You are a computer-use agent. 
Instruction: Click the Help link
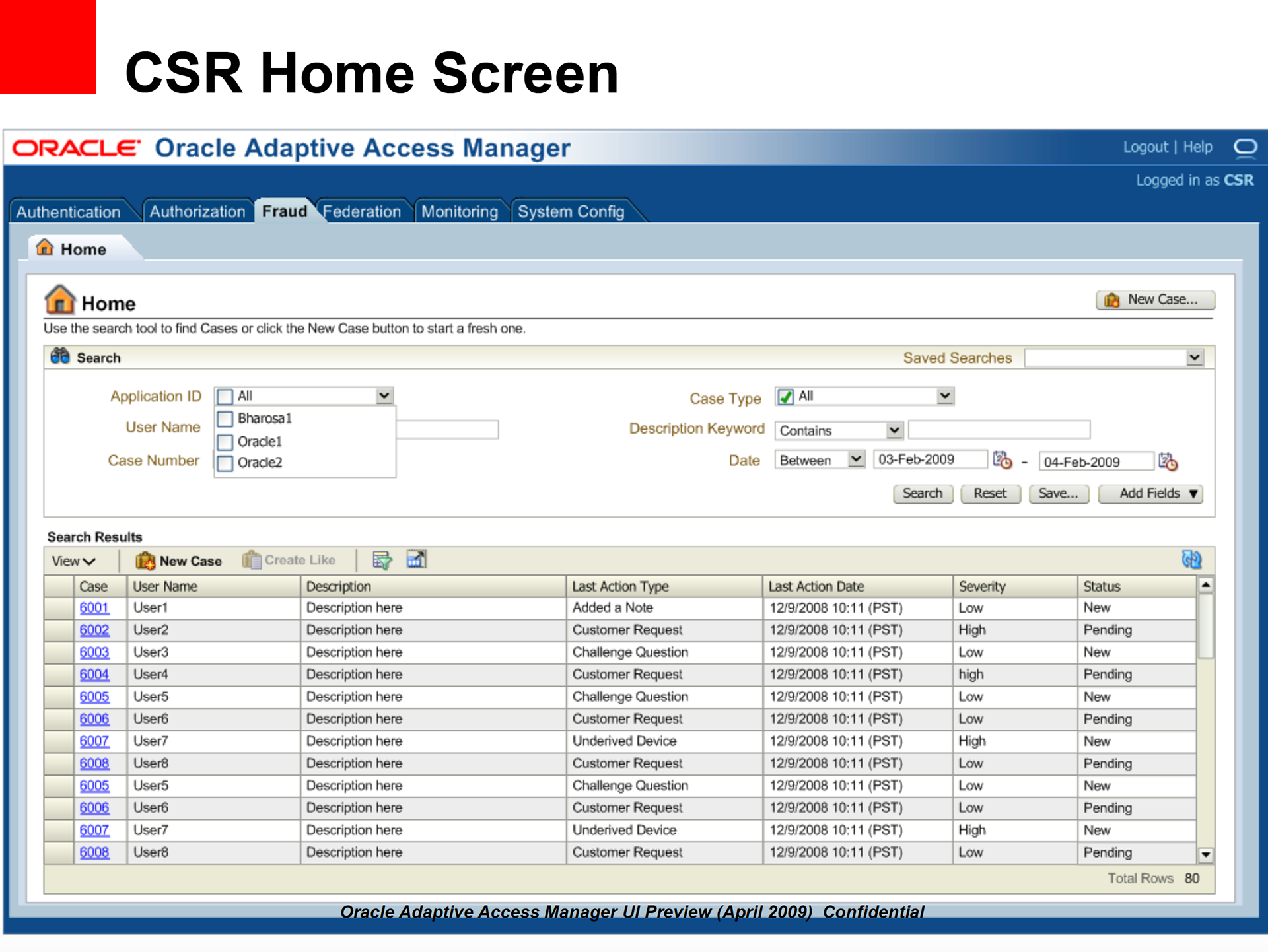(x=1197, y=147)
